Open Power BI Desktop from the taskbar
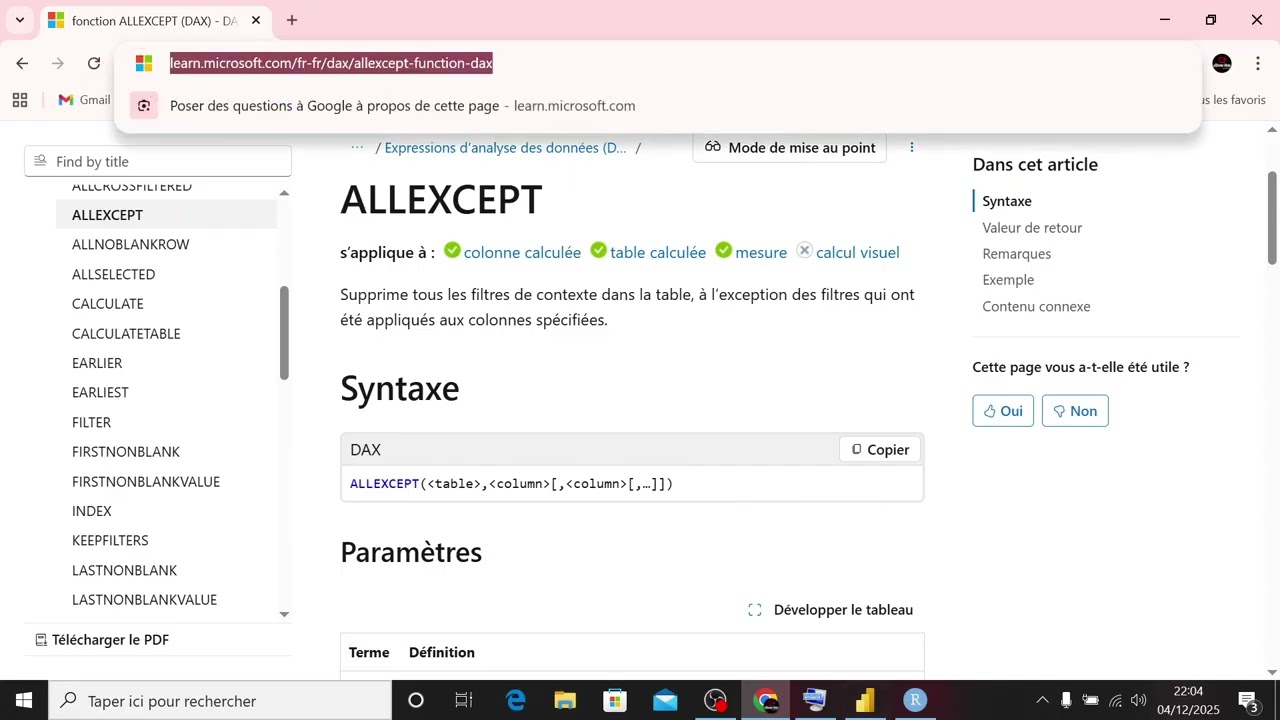This screenshot has width=1280, height=720. point(865,700)
